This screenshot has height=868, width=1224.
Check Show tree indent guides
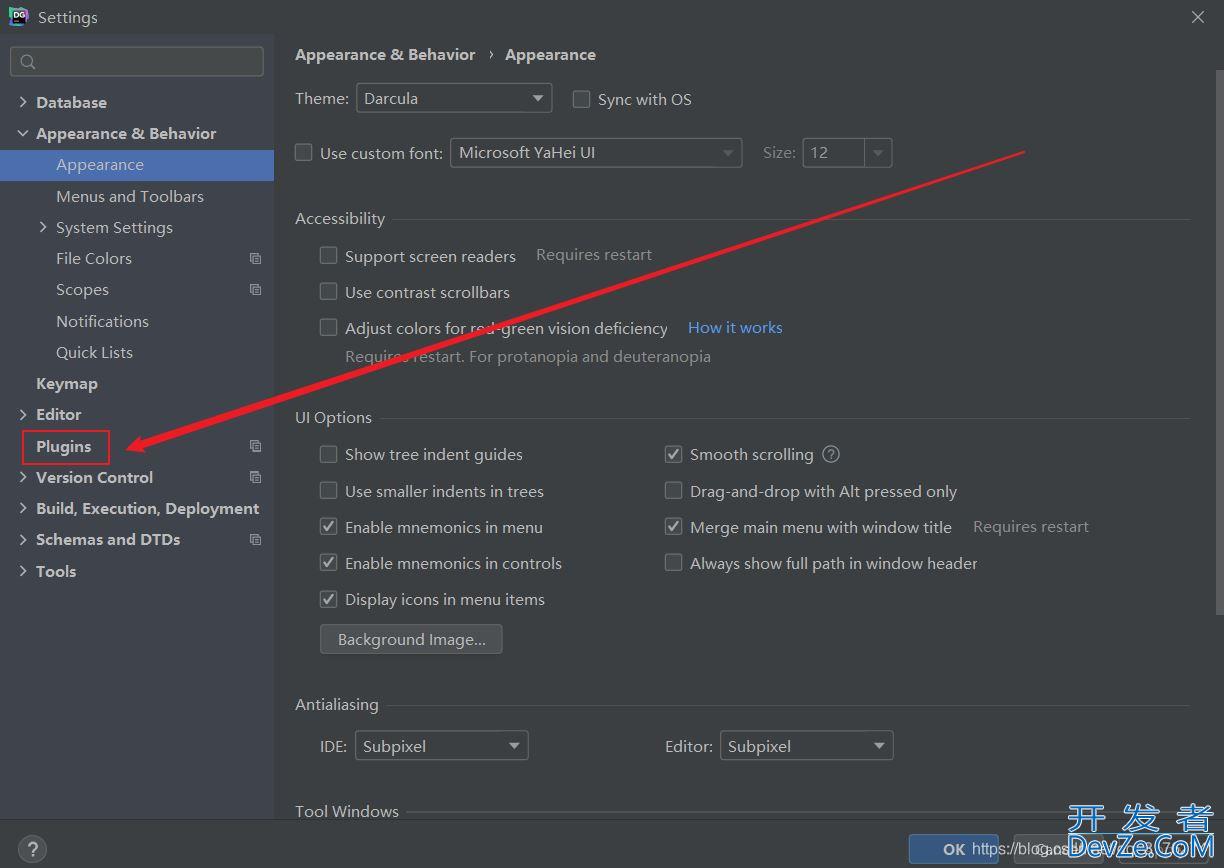click(x=328, y=454)
